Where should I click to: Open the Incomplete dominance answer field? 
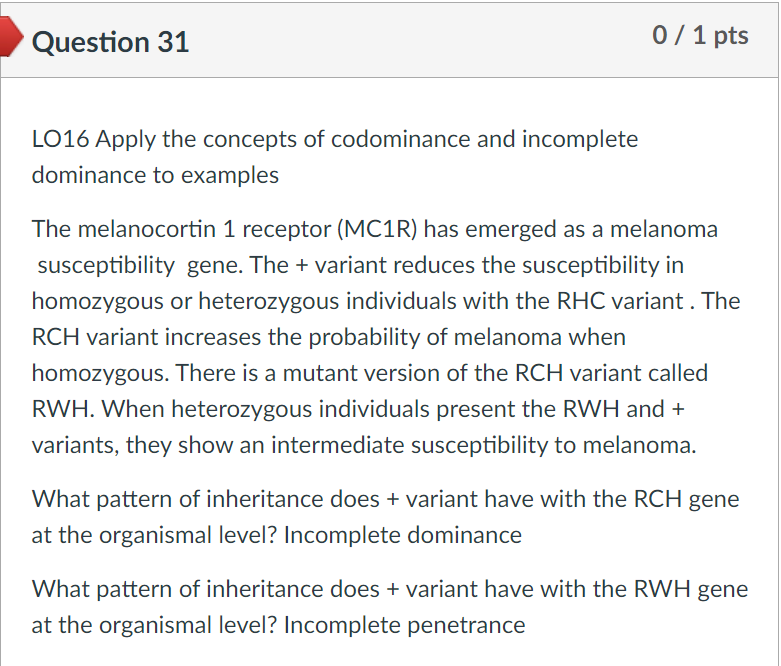402,535
